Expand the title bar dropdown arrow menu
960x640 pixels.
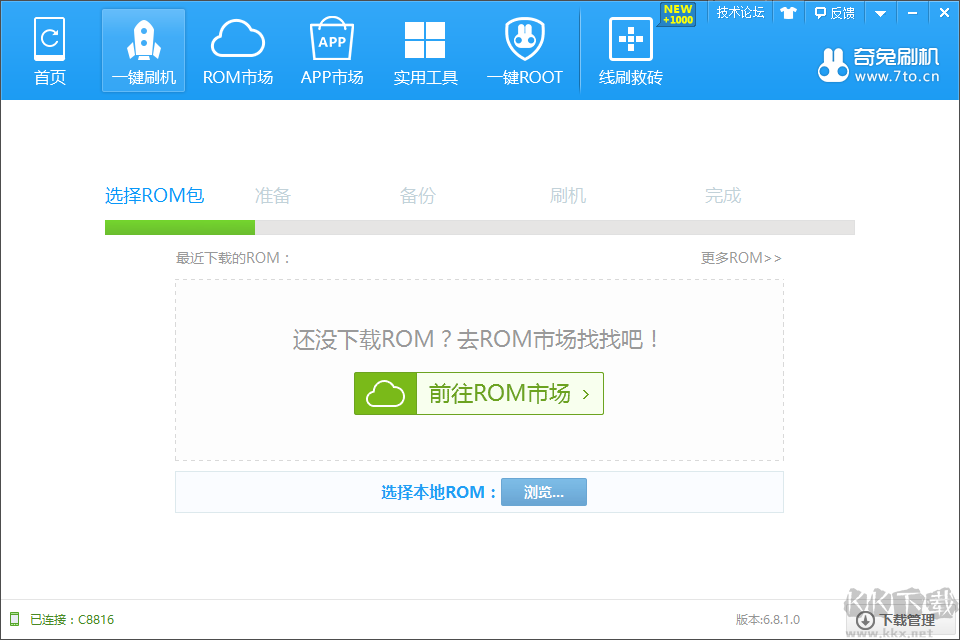click(x=880, y=13)
